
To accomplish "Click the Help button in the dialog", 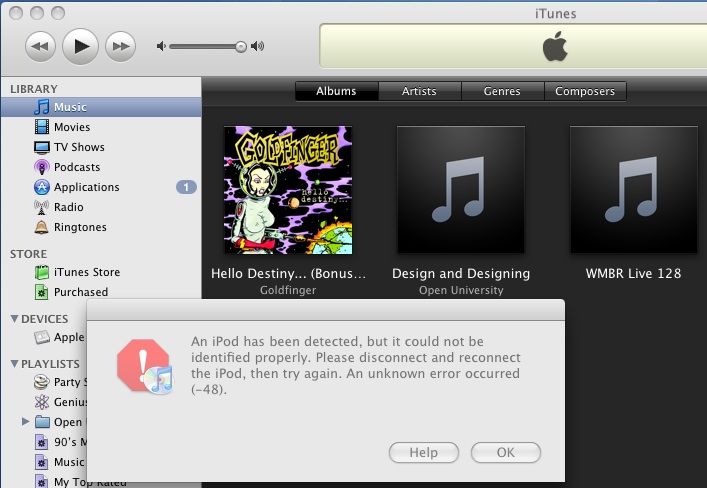I will point(423,452).
